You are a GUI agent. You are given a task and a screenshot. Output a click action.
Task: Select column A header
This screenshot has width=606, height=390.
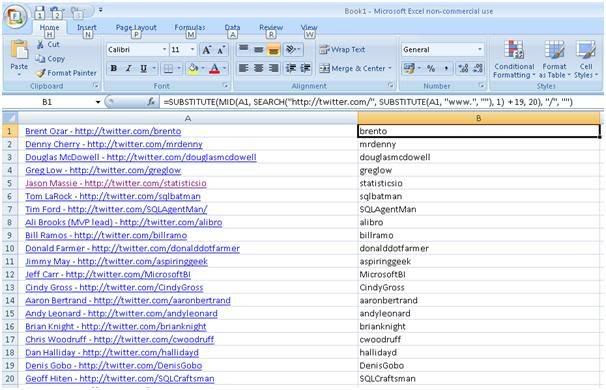point(188,118)
